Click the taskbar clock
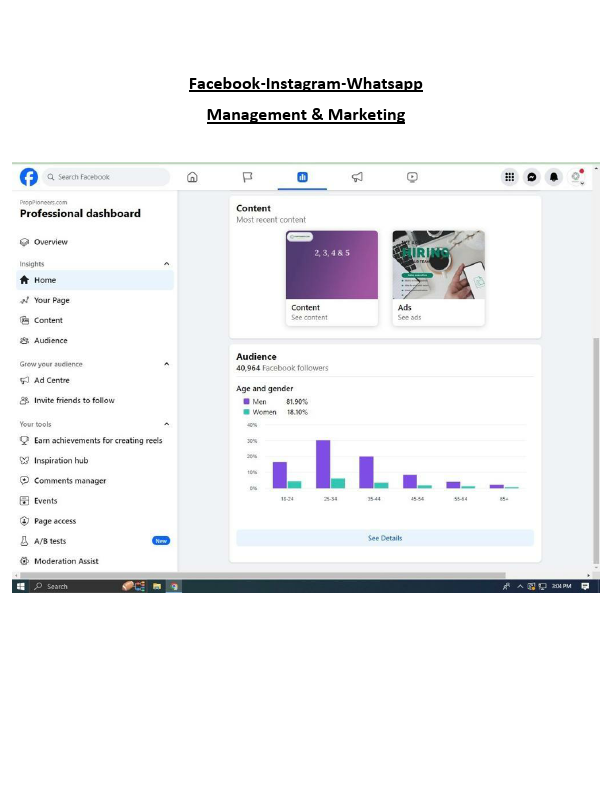Image resolution: width=612 pixels, height=792 pixels. [562, 586]
